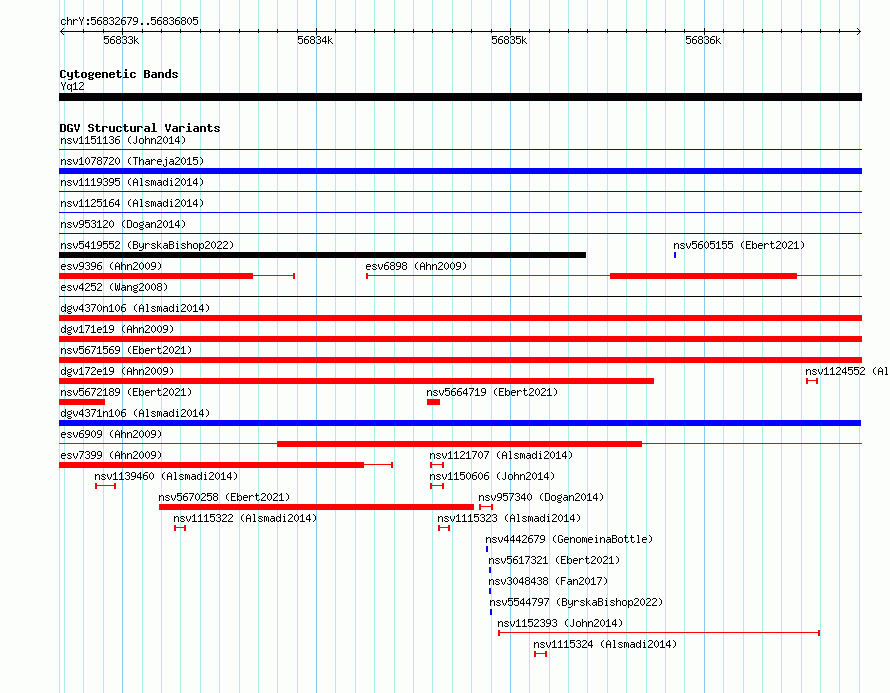
Task: Click the Cytogenetic Bands track title
Action: click(119, 74)
